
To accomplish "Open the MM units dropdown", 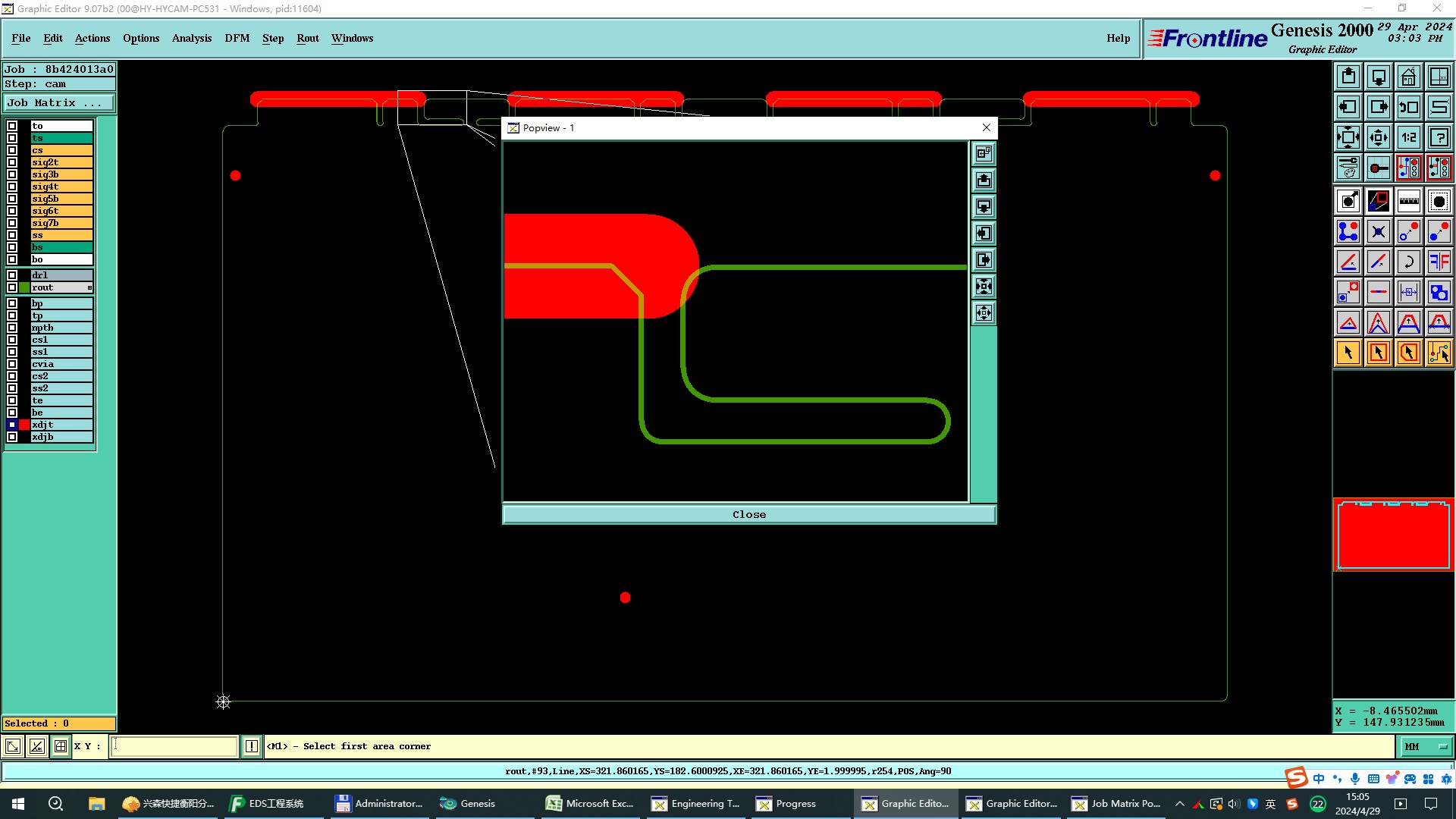I will pyautogui.click(x=1426, y=747).
